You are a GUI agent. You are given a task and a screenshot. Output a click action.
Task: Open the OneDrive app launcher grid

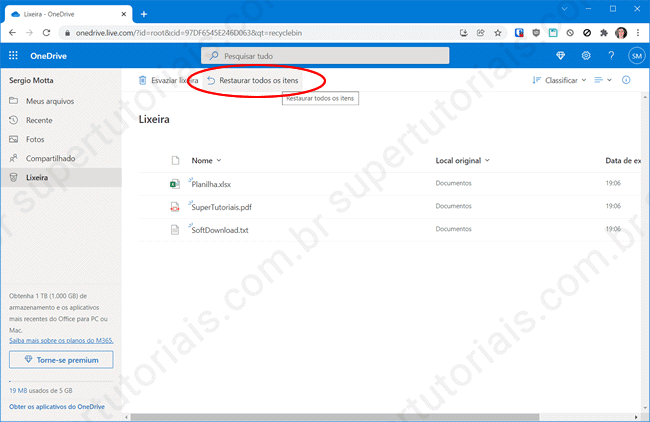coord(13,55)
